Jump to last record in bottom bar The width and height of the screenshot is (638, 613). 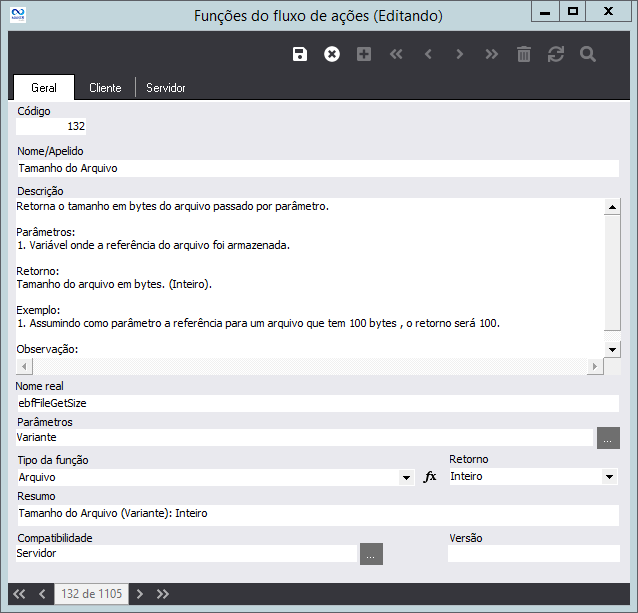point(163,594)
